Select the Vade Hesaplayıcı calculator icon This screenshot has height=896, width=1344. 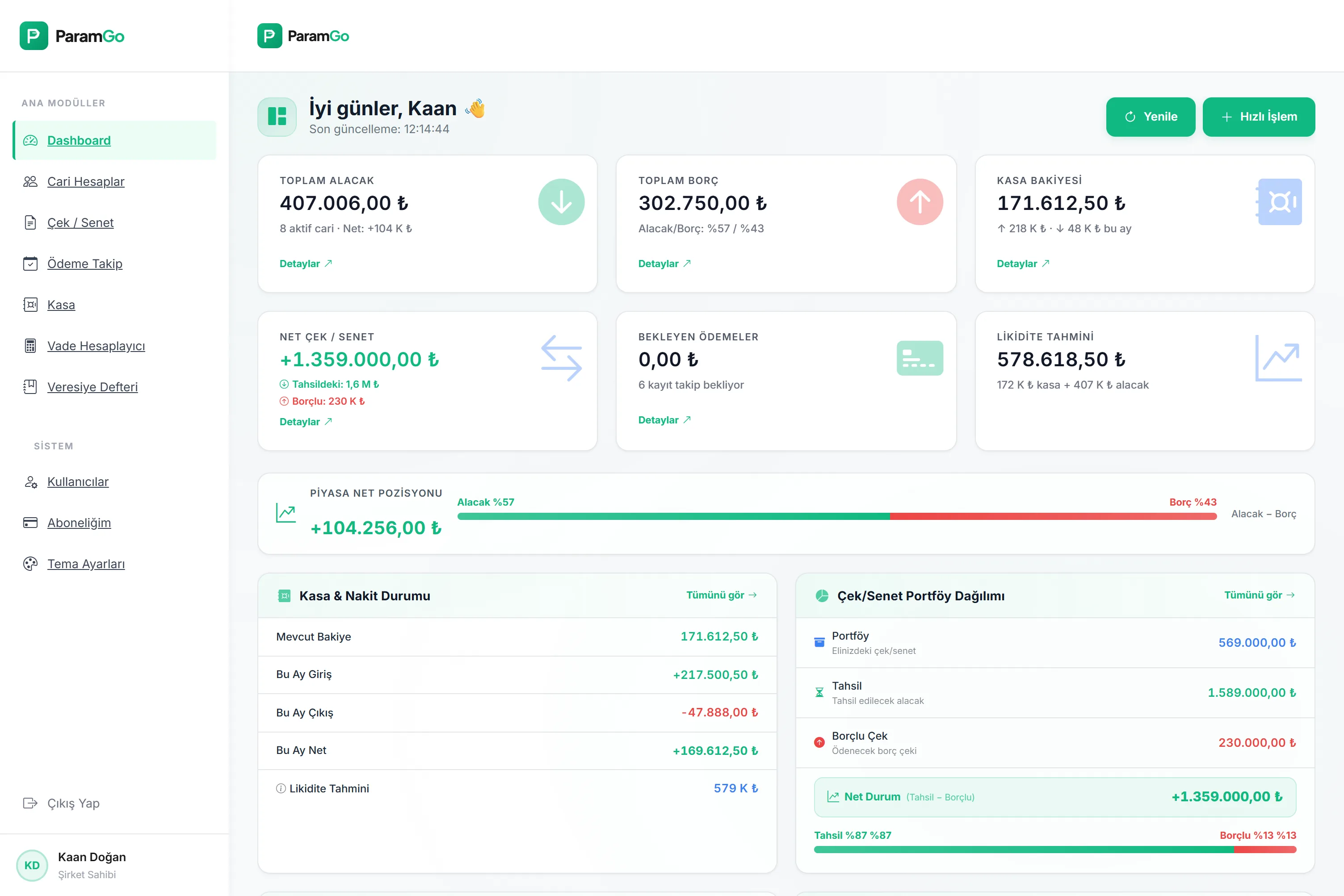tap(30, 346)
